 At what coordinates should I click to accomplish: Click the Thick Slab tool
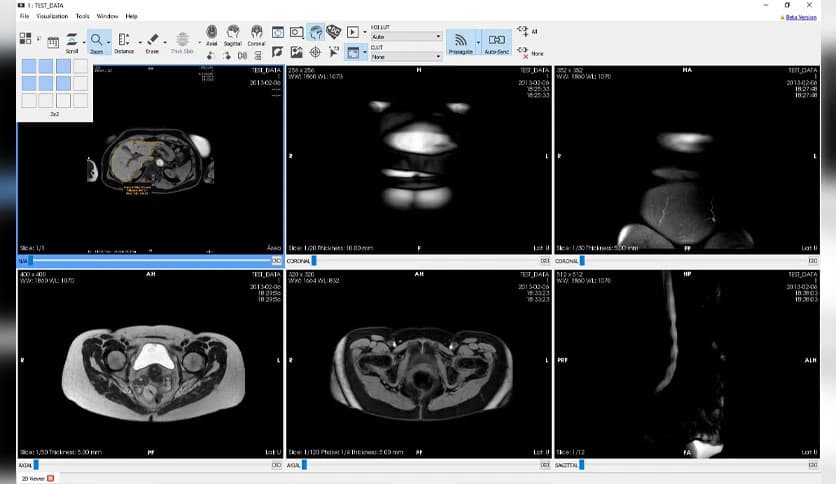[182, 43]
